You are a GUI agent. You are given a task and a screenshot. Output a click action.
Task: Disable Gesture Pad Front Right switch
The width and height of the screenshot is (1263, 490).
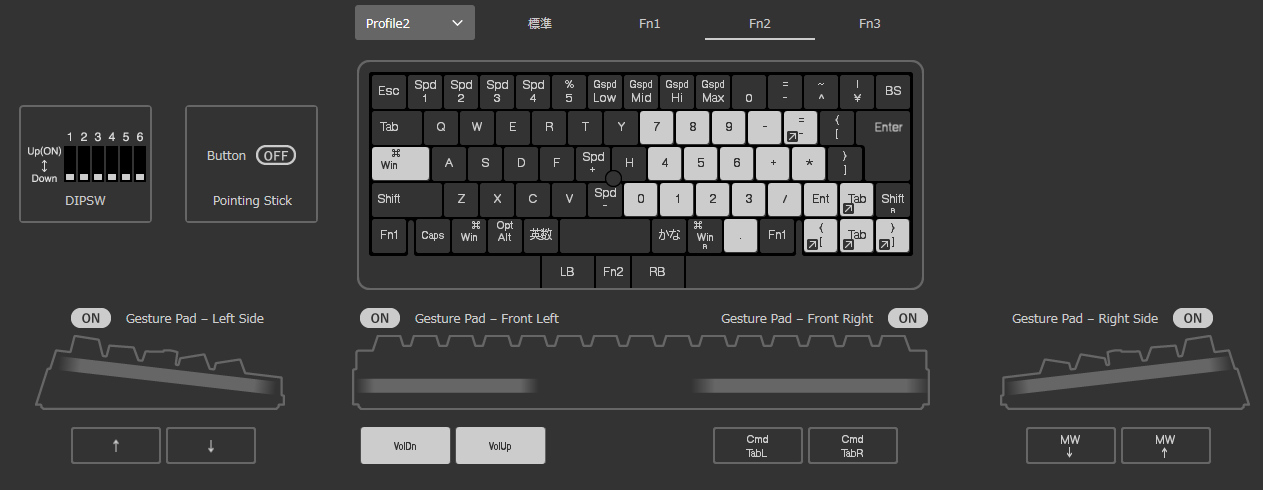907,318
